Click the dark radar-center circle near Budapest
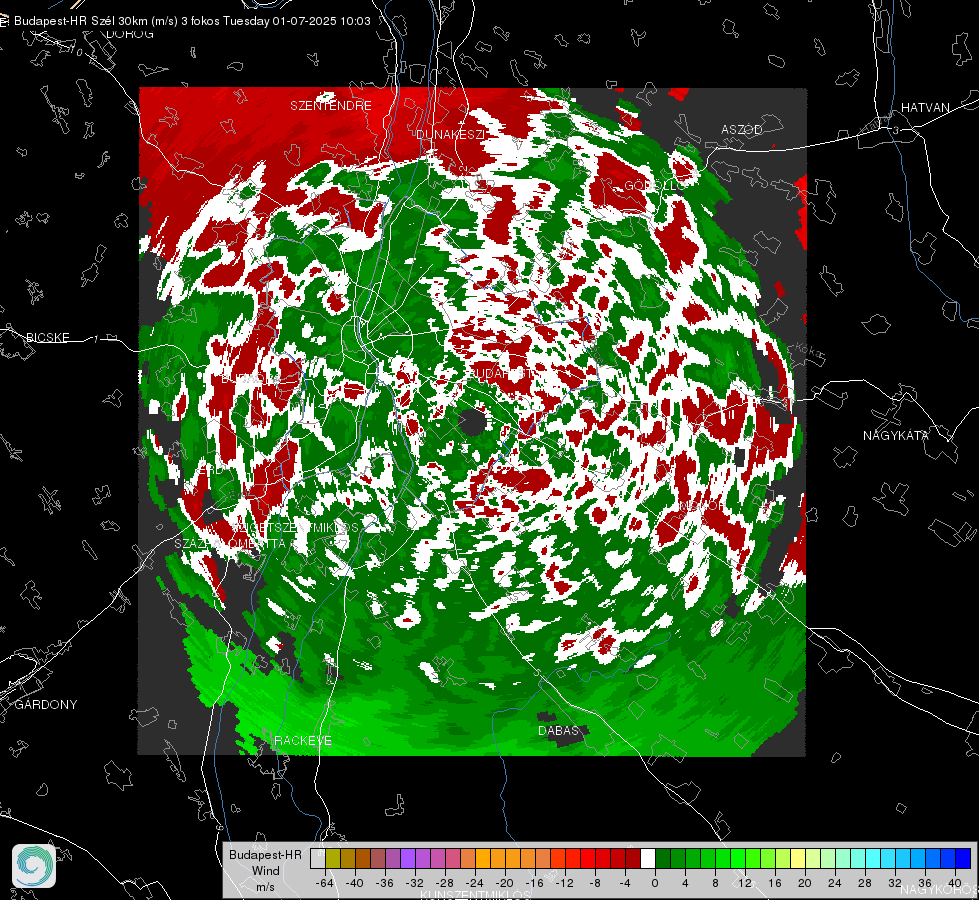Viewport: 979px width, 900px height. pos(472,423)
